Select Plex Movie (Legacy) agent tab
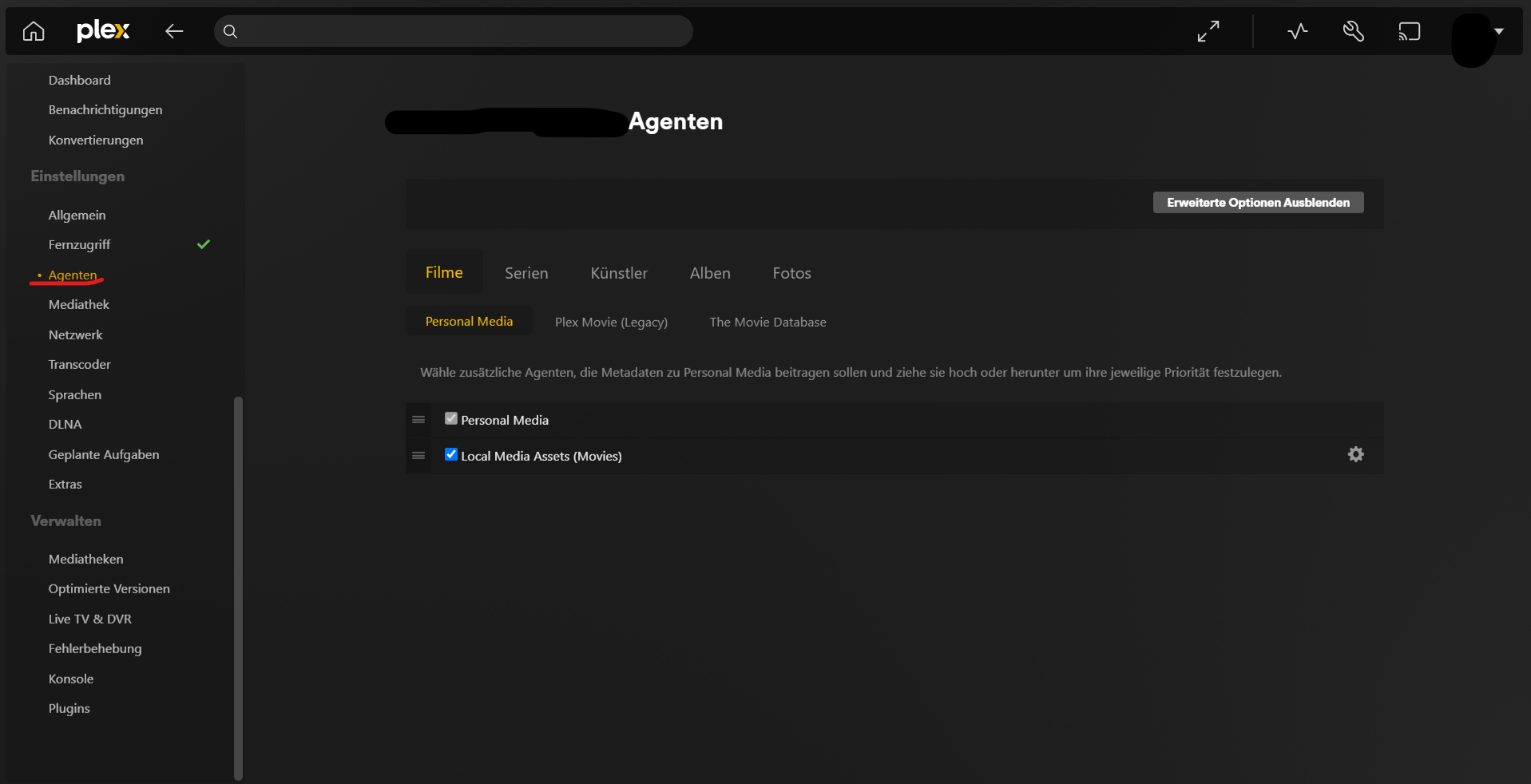The width and height of the screenshot is (1531, 784). click(611, 322)
